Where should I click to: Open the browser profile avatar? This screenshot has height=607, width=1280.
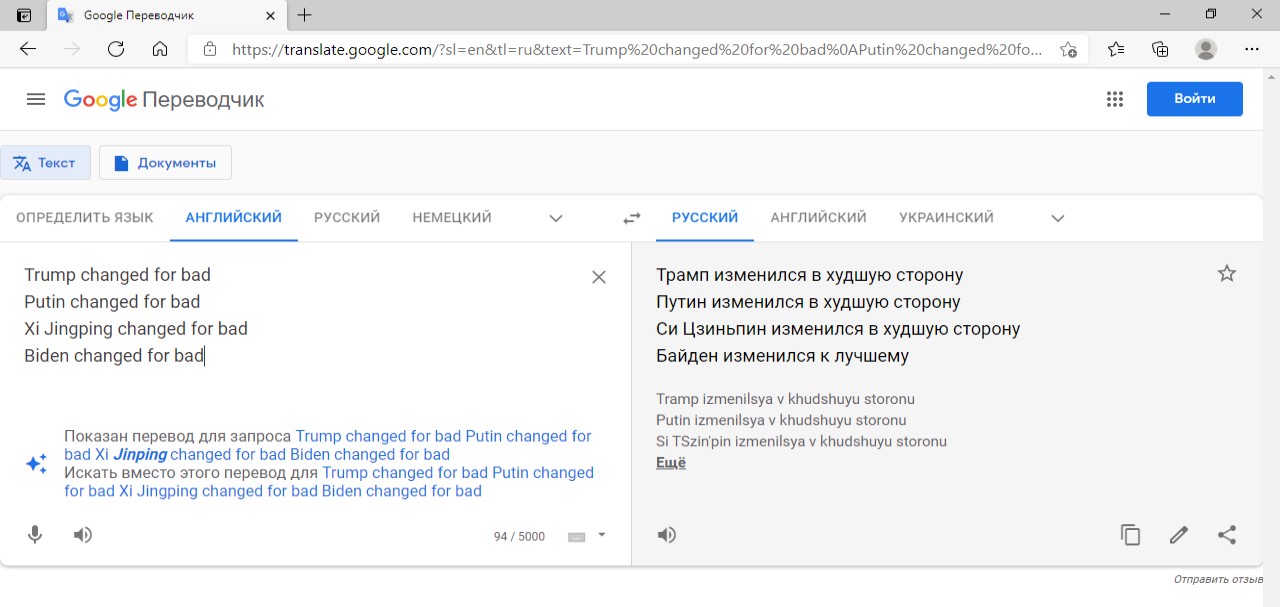1206,49
